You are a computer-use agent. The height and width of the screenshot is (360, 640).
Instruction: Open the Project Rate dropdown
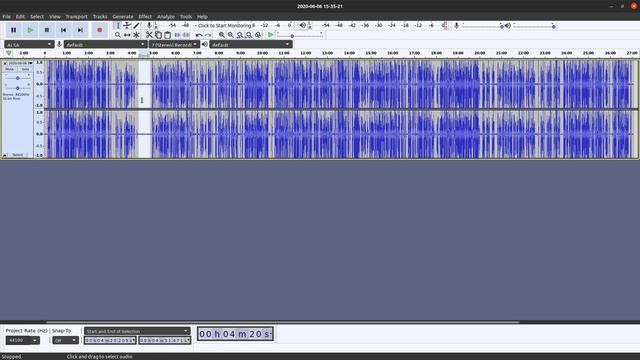click(23, 340)
